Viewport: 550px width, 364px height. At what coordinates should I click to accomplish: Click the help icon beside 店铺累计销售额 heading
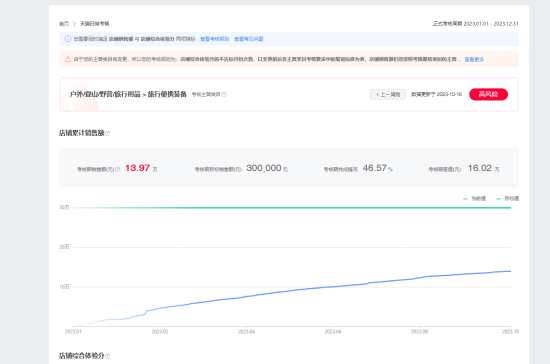click(108, 133)
